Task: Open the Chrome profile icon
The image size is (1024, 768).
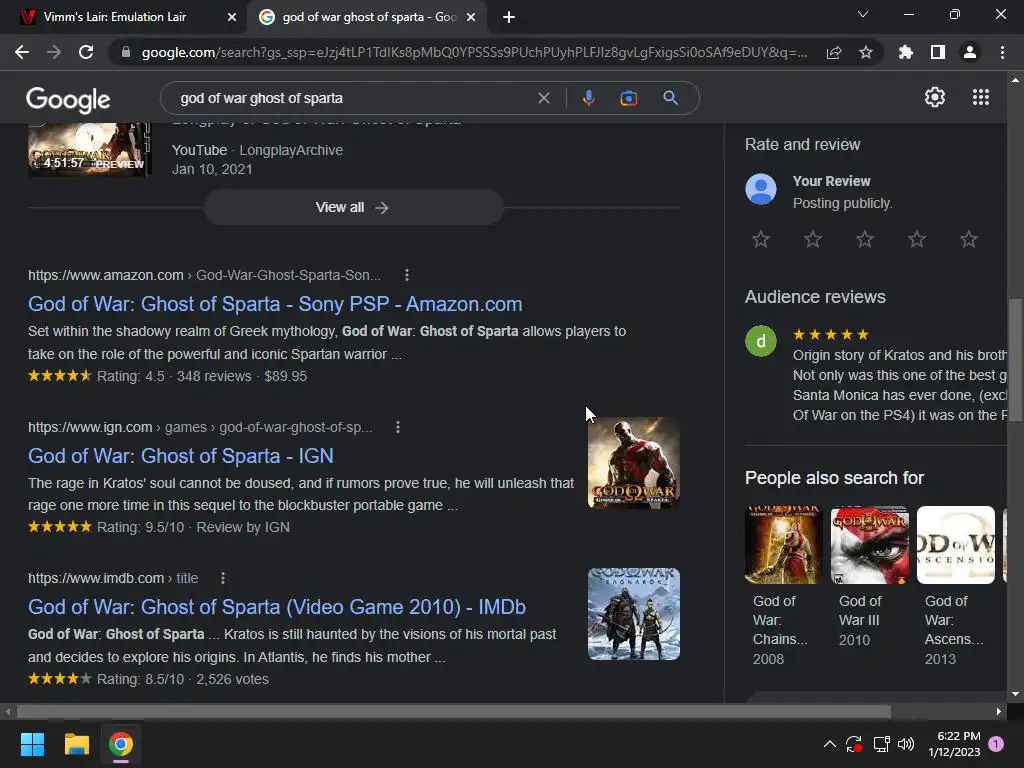Action: (x=970, y=52)
